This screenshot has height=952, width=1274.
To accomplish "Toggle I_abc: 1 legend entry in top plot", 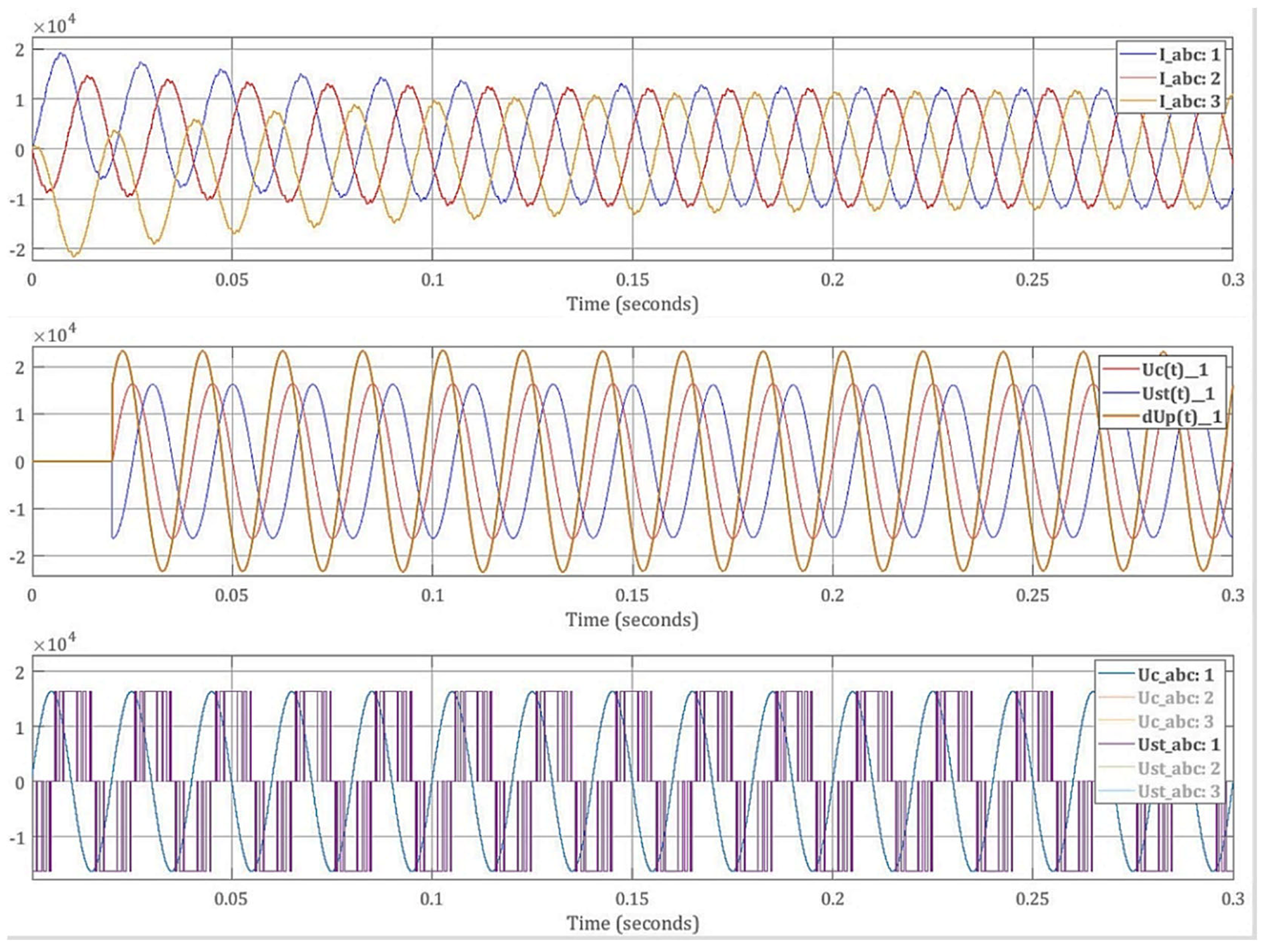I will (x=1189, y=55).
